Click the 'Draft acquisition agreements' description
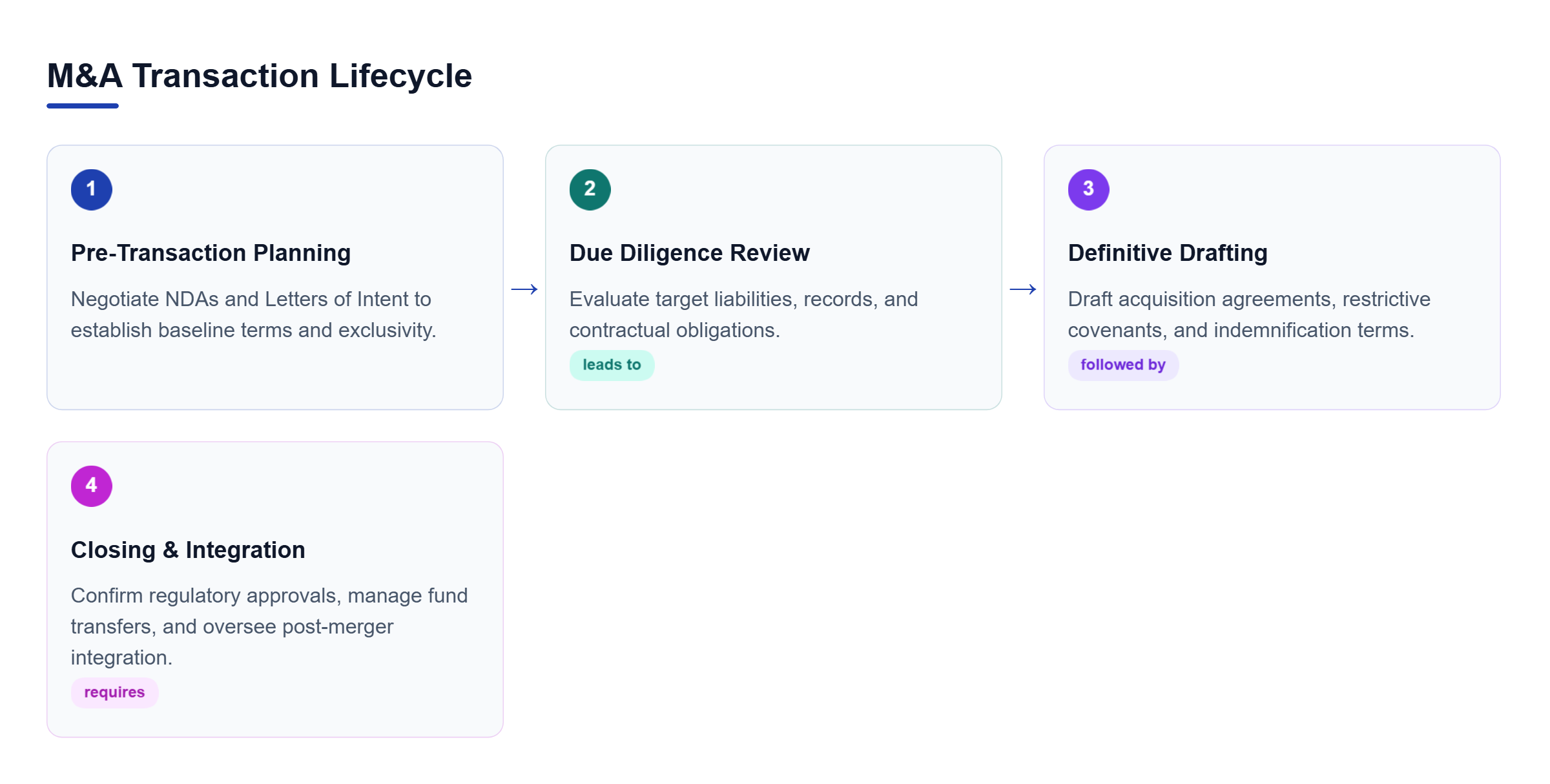Viewport: 1550px width, 784px height. point(1249,315)
